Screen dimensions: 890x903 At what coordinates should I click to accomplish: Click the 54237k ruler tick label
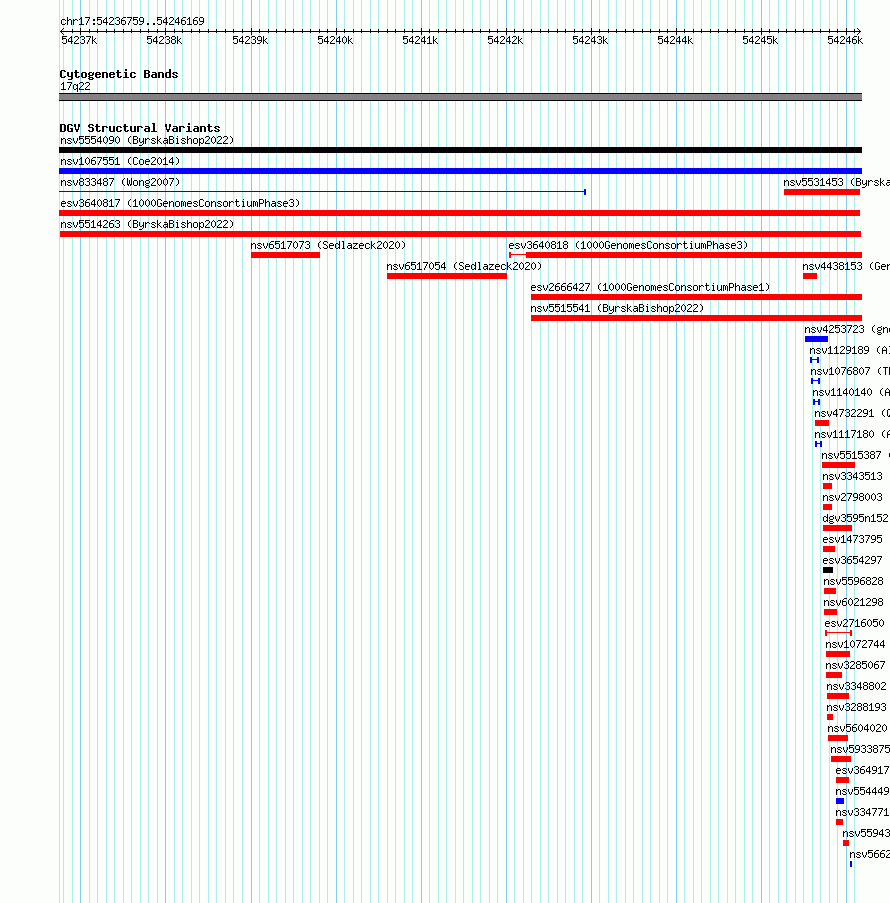click(79, 40)
